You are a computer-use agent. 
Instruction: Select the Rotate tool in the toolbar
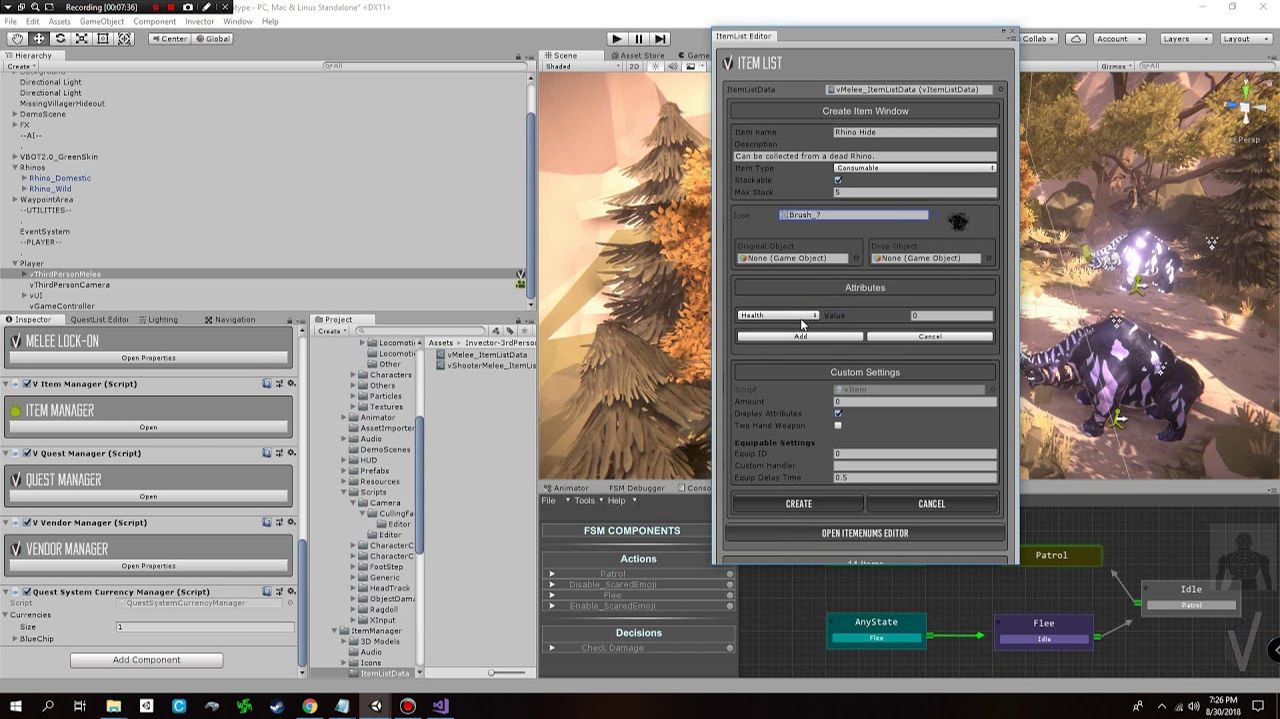pos(60,38)
